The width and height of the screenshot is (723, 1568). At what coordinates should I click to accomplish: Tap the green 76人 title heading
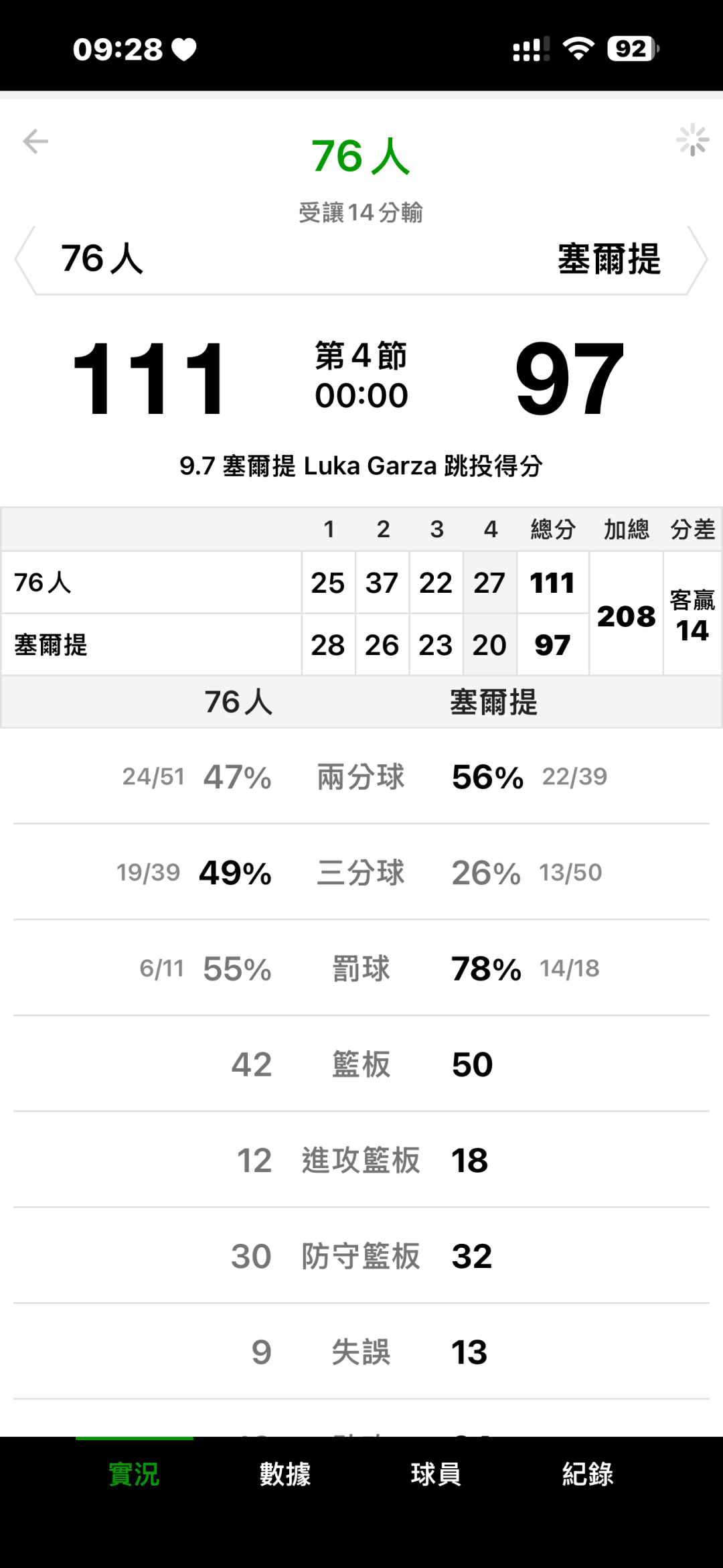(x=361, y=157)
